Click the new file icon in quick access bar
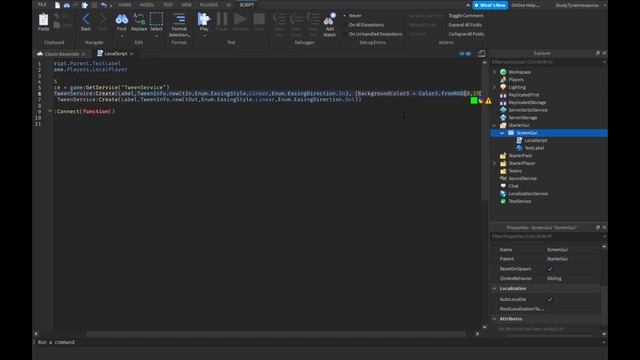The width and height of the screenshot is (640, 360). click(57, 5)
